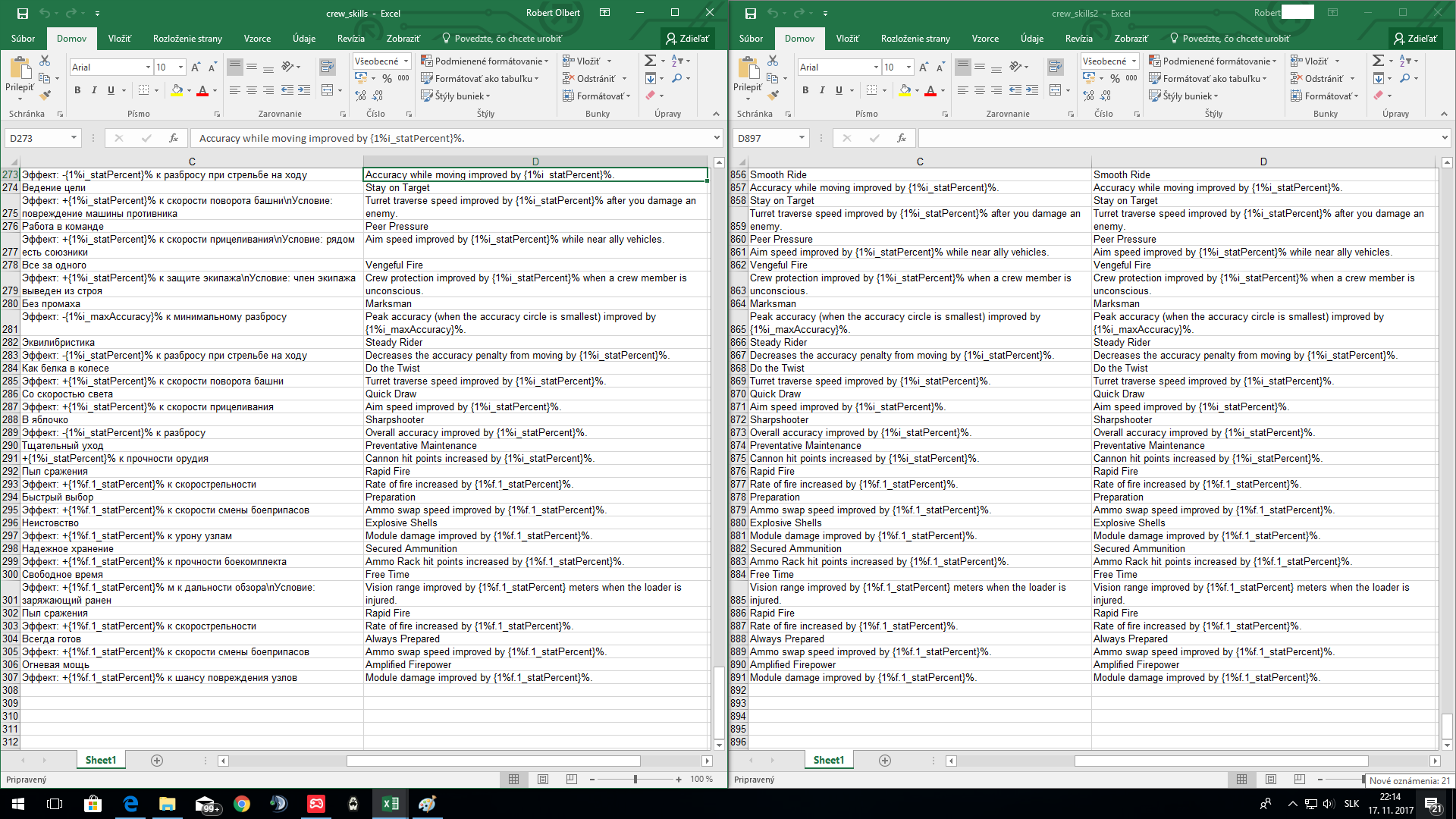Click zoom slider handle in crew_skills status bar
Screen dimensions: 1456x819
[x=635, y=779]
